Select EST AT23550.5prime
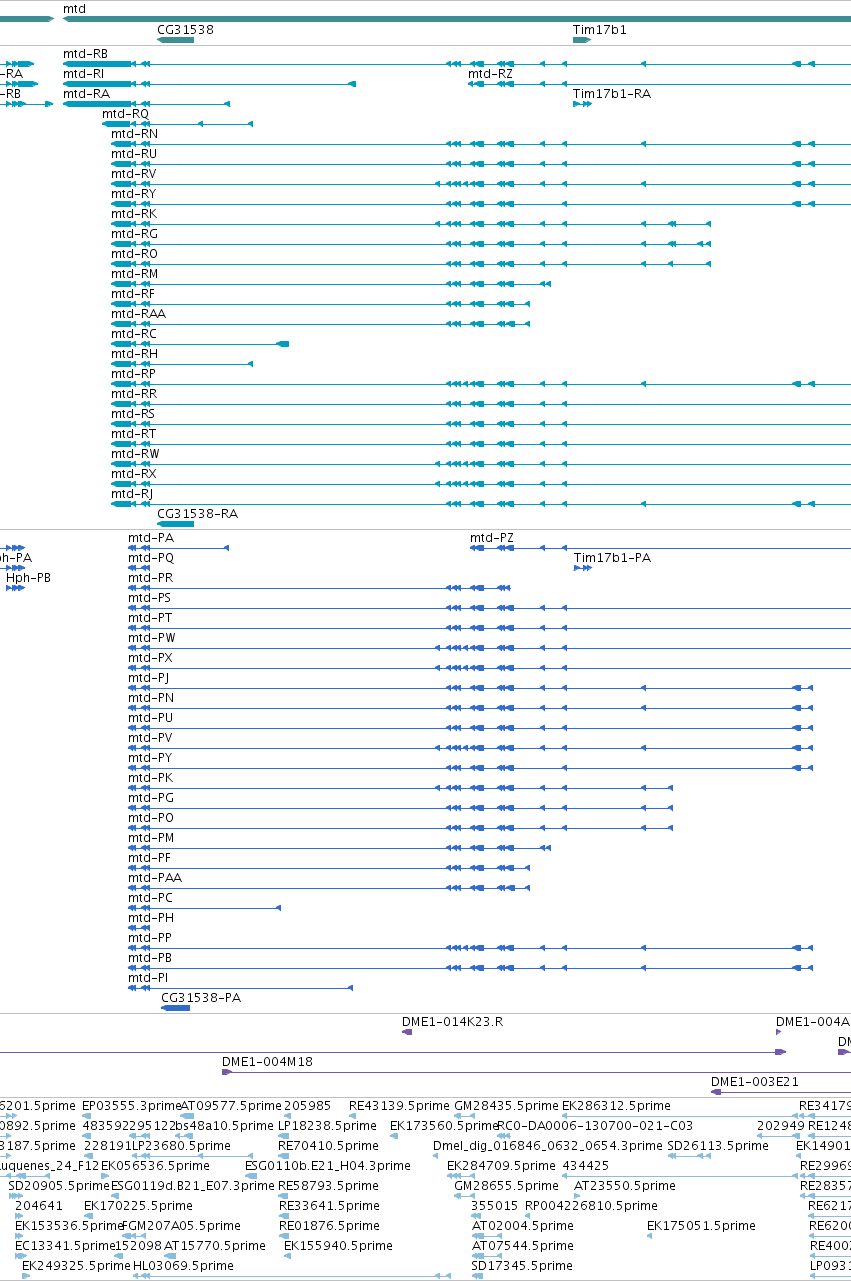 (x=624, y=1186)
